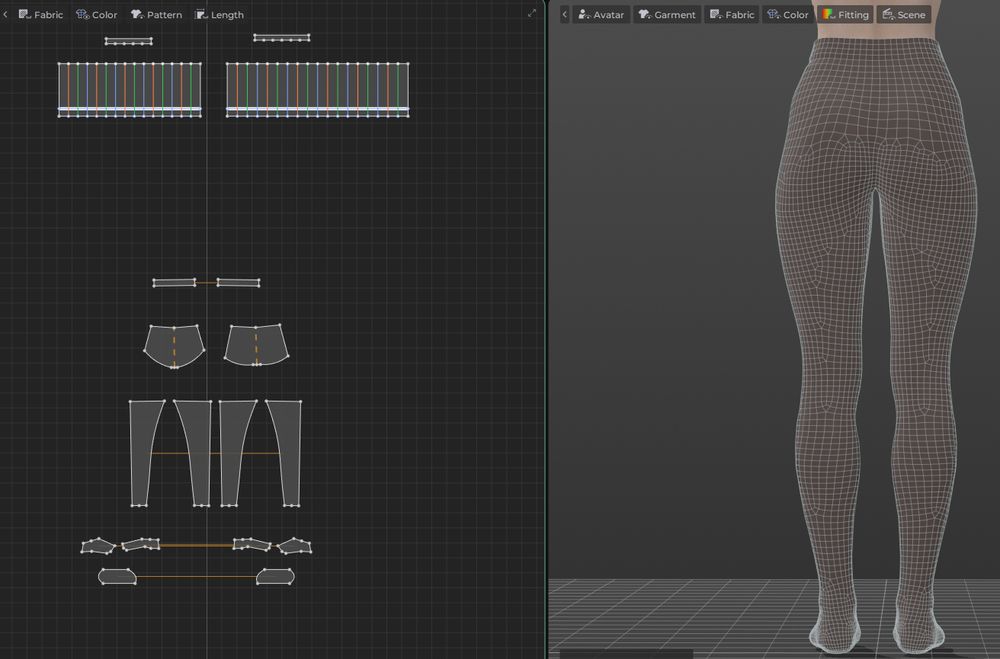This screenshot has height=659, width=1000.
Task: Select the small strip above the right pleated panel
Action: pos(282,38)
